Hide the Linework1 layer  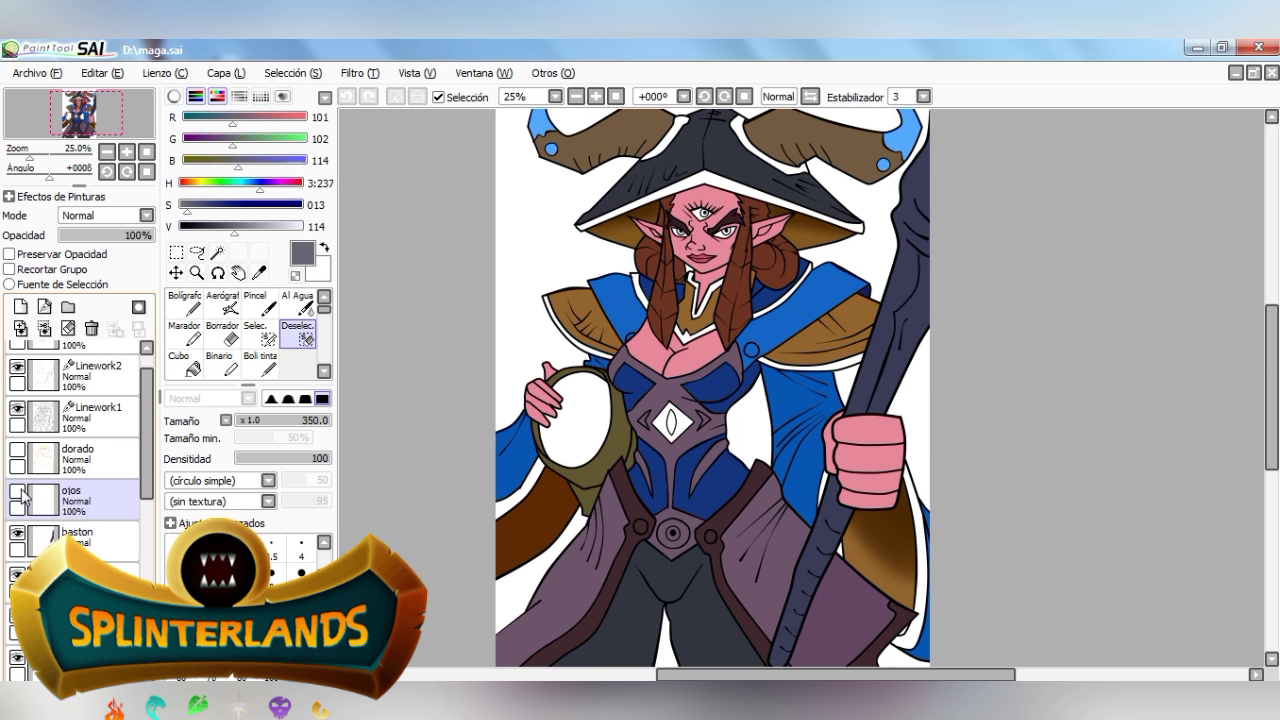tap(17, 409)
